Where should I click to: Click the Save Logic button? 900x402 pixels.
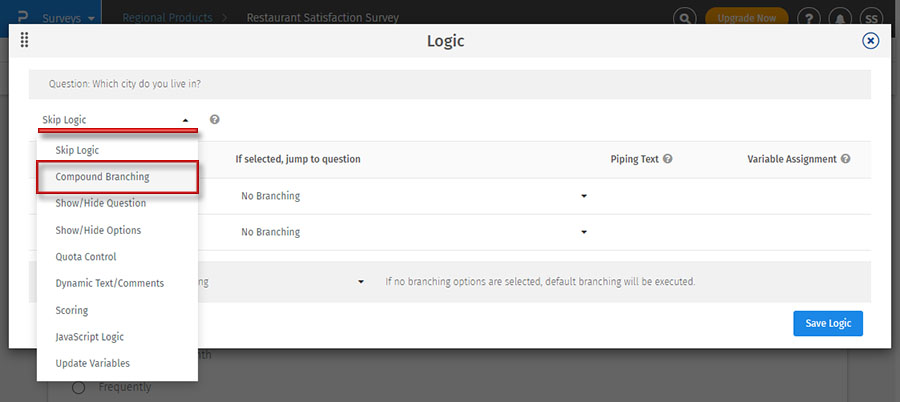[x=827, y=323]
